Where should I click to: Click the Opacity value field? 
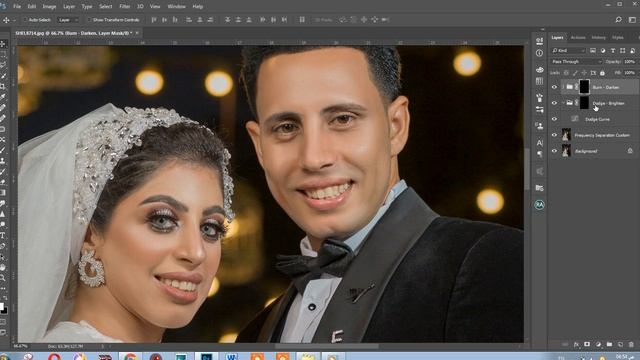[630, 62]
